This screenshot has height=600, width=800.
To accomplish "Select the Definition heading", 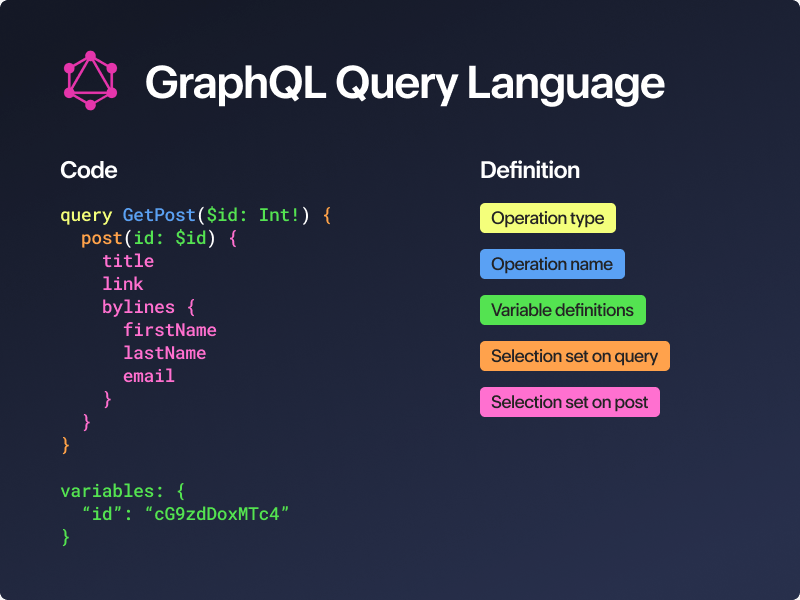I will coord(530,170).
